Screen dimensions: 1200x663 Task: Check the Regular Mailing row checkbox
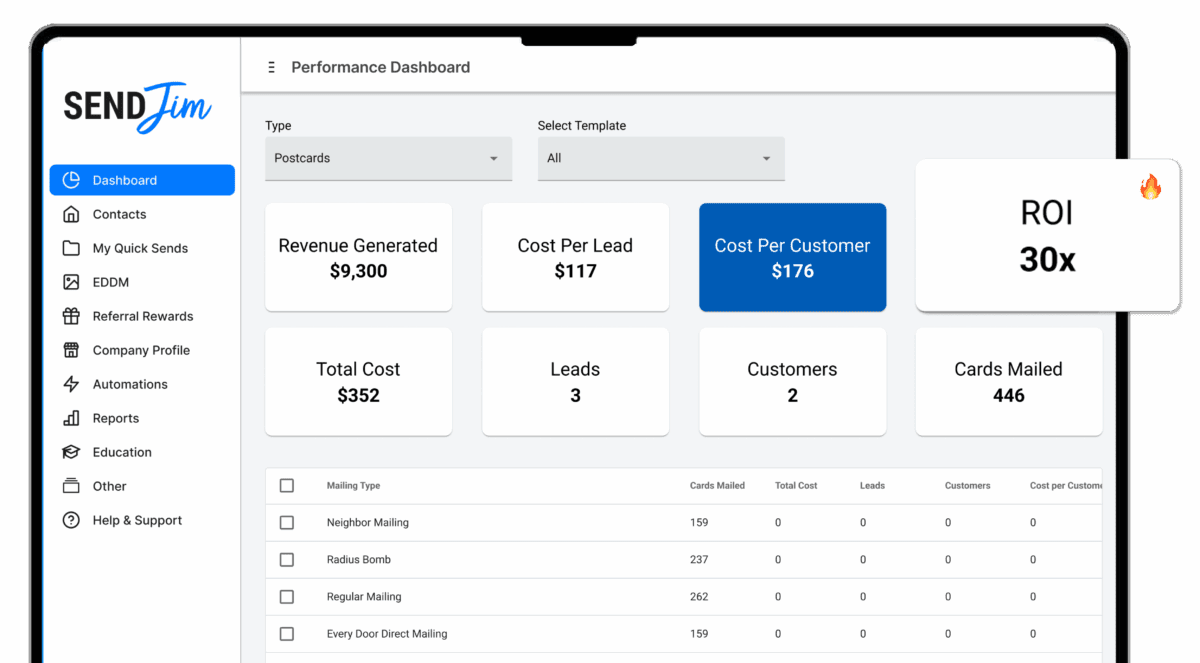[287, 597]
